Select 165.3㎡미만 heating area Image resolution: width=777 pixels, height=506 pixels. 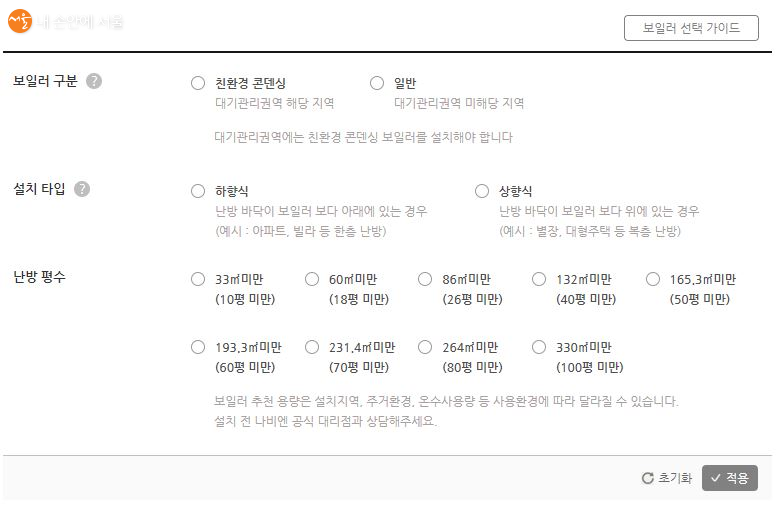[x=653, y=279]
